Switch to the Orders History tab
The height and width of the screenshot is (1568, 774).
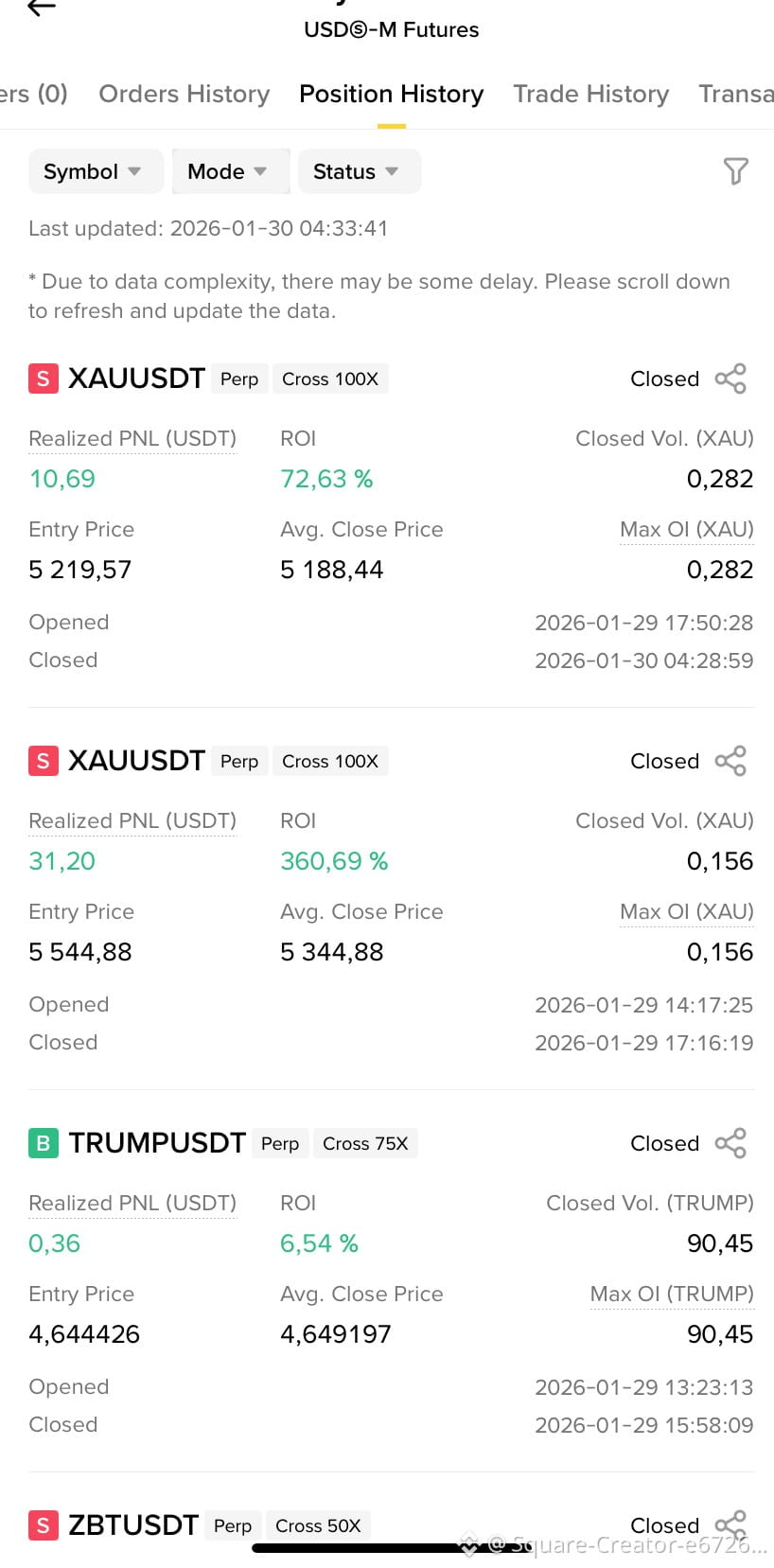184,94
